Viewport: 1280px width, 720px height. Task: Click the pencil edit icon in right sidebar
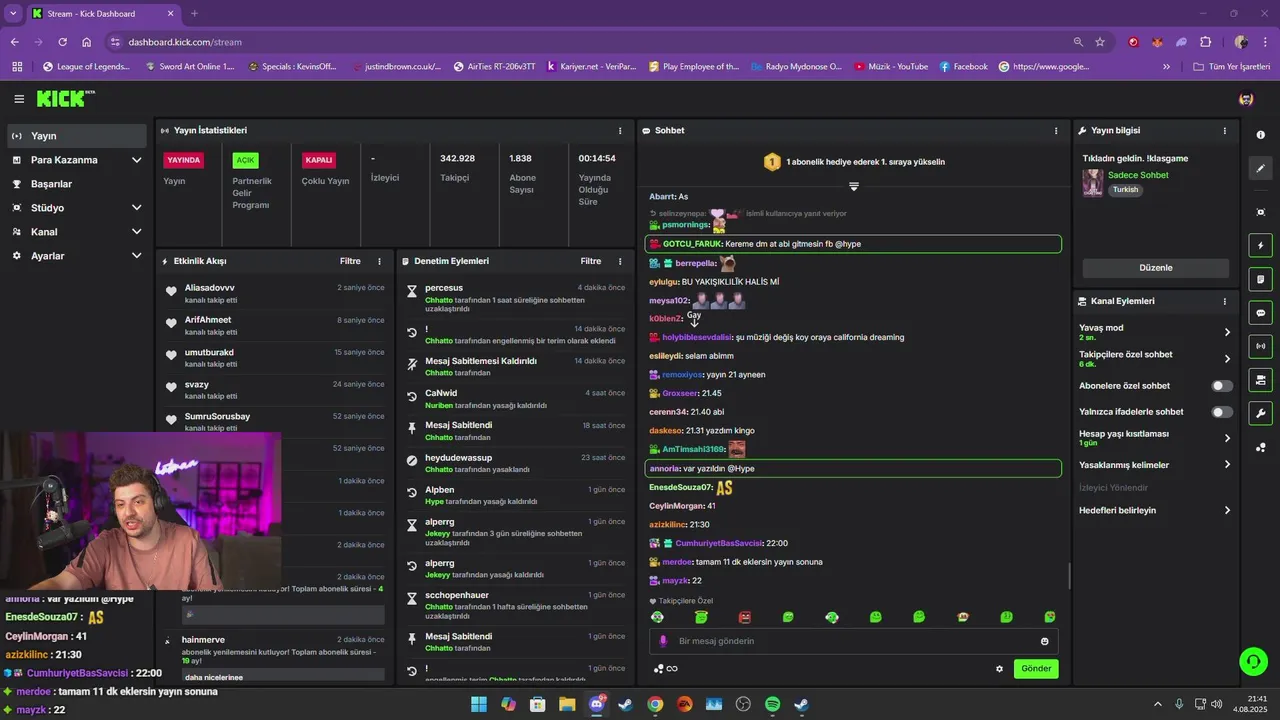pos(1260,169)
